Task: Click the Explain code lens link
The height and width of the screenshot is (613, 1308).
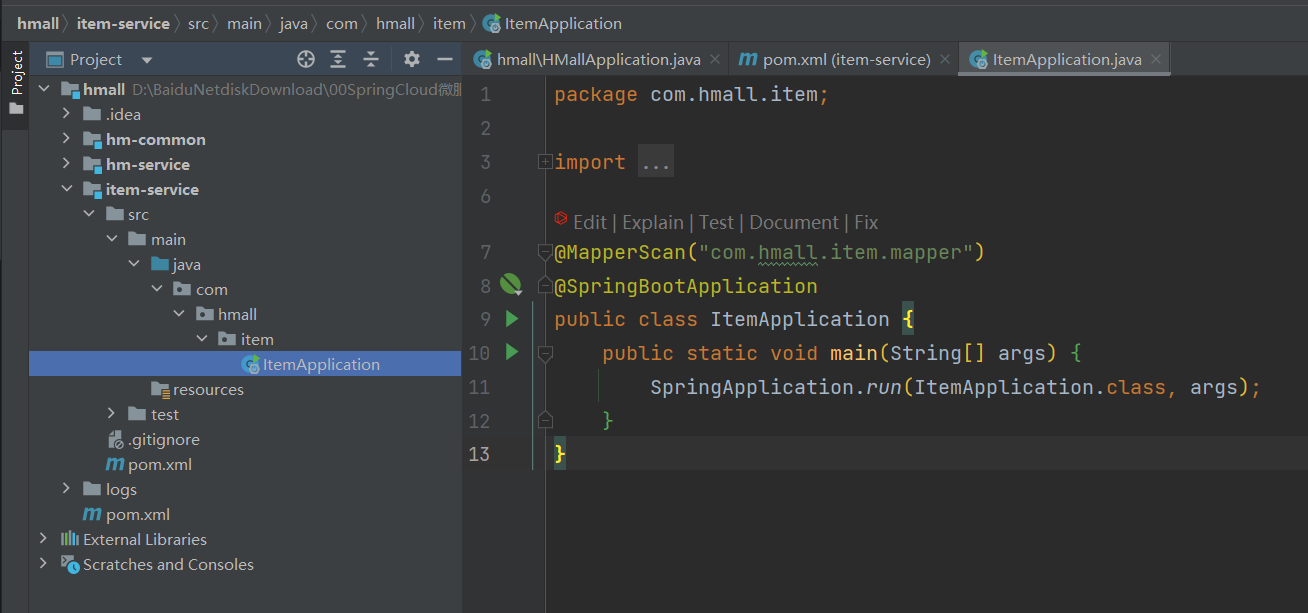Action: (x=653, y=222)
